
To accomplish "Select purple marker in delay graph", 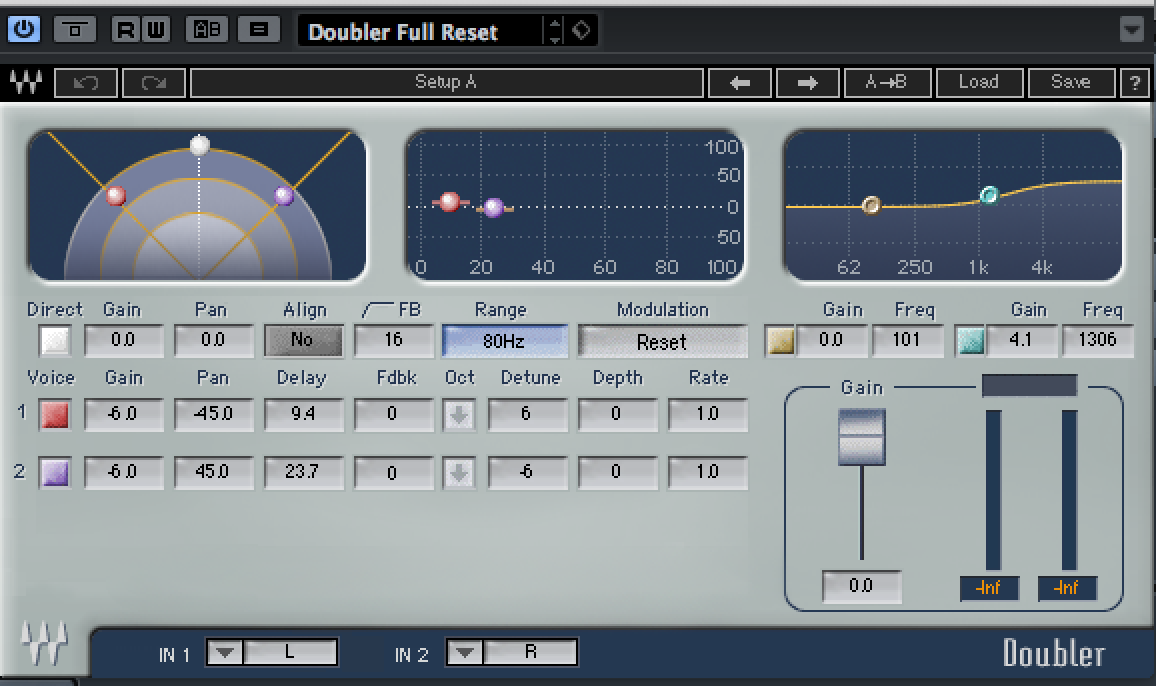I will [x=494, y=207].
